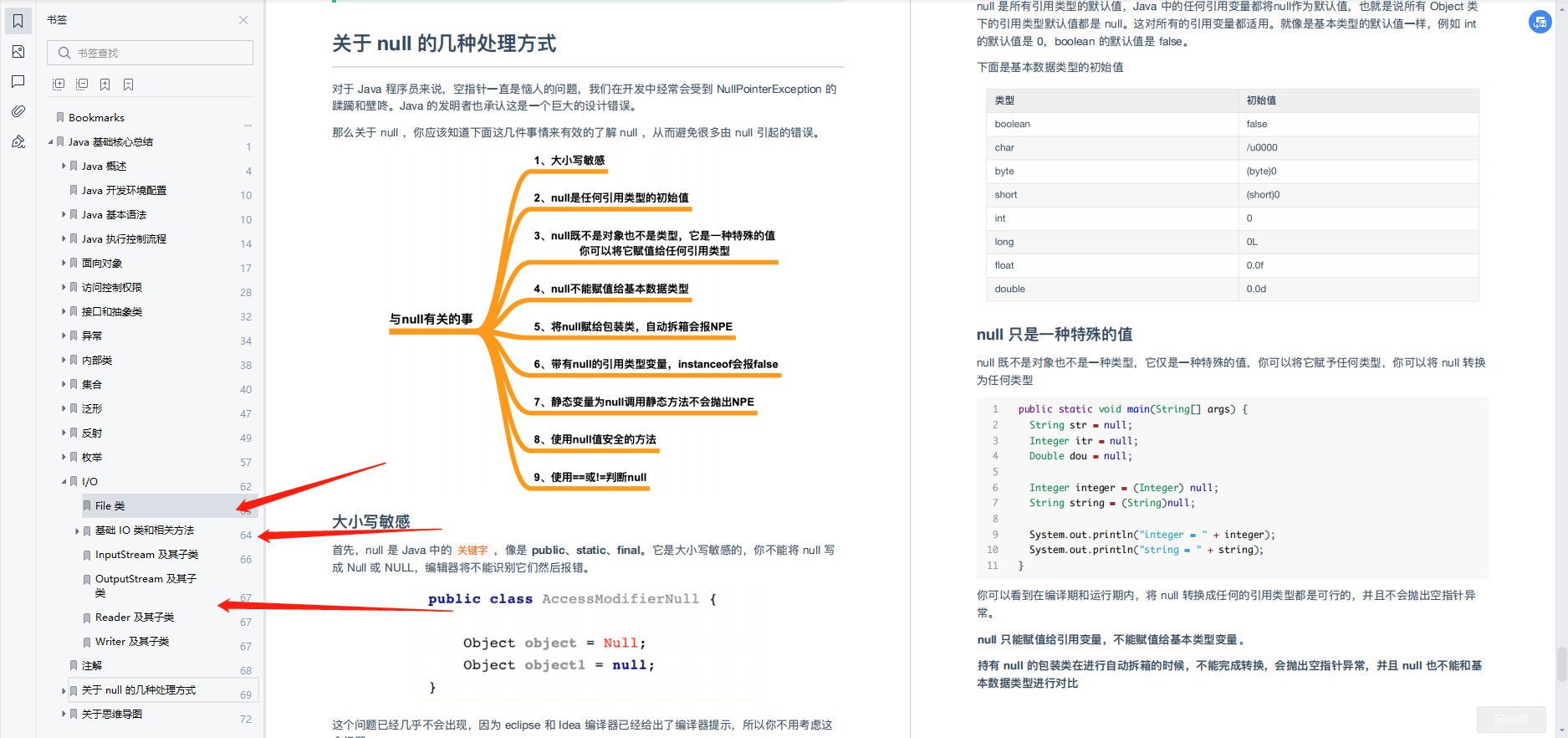Expand the 集合 bookmark node
Screen dimensions: 1568x738
[x=64, y=385]
